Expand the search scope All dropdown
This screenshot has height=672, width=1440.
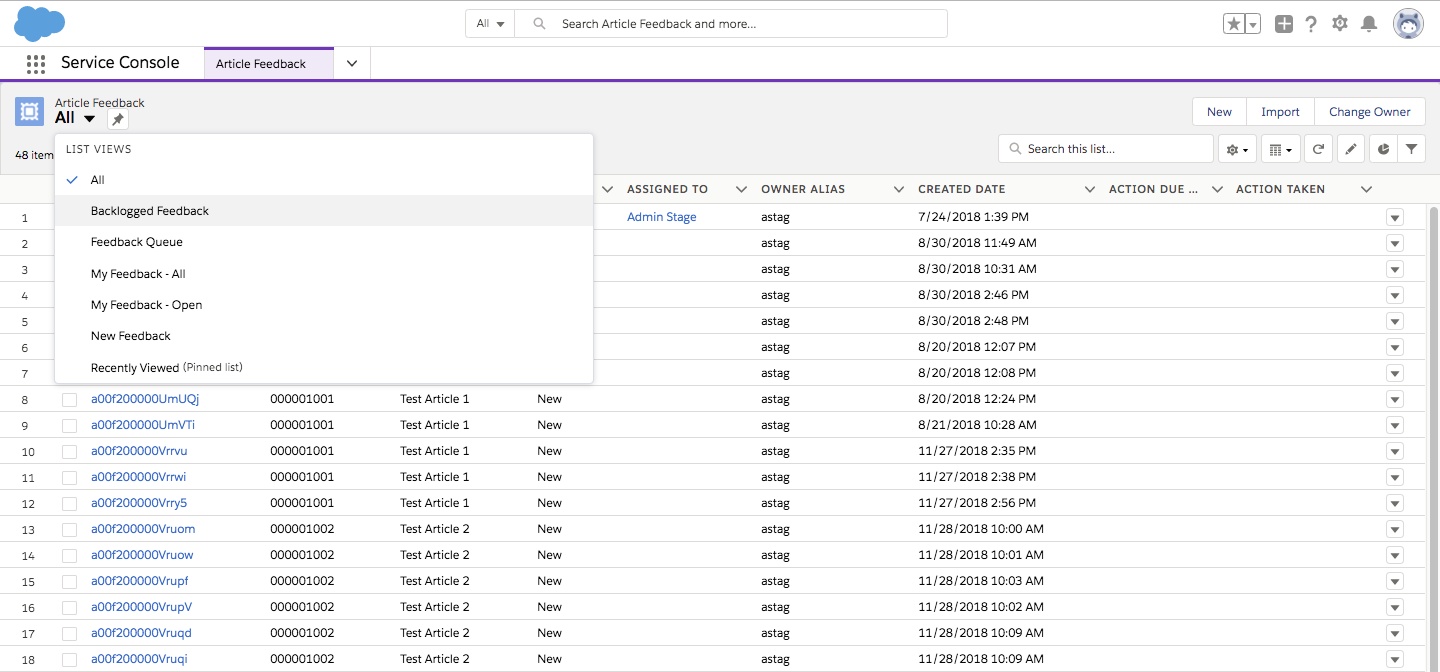pos(489,22)
